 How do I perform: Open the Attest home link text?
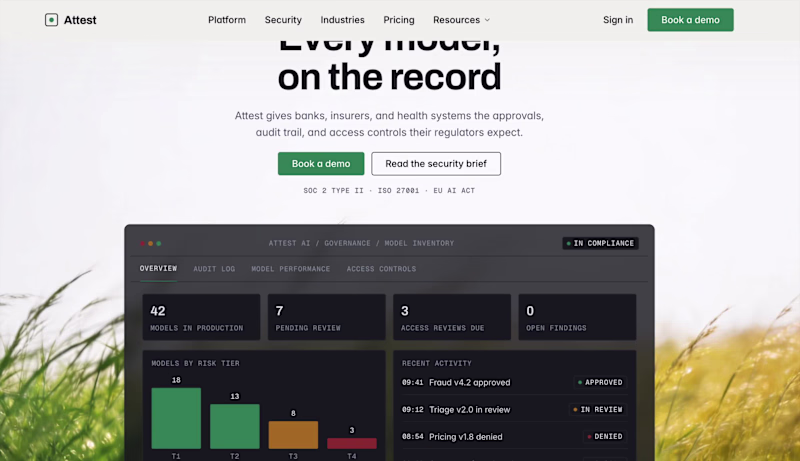click(80, 20)
